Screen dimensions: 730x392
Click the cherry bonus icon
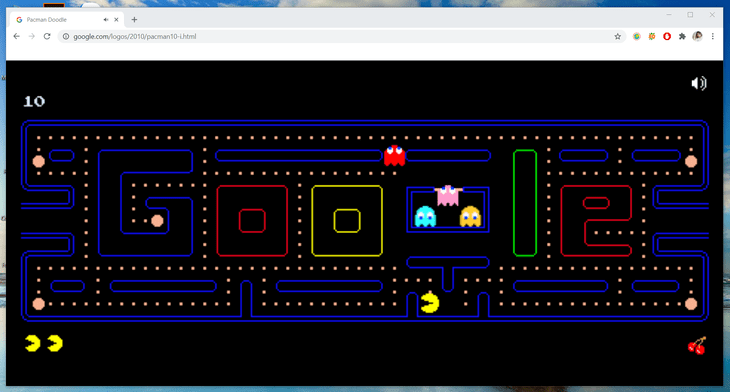pos(697,346)
